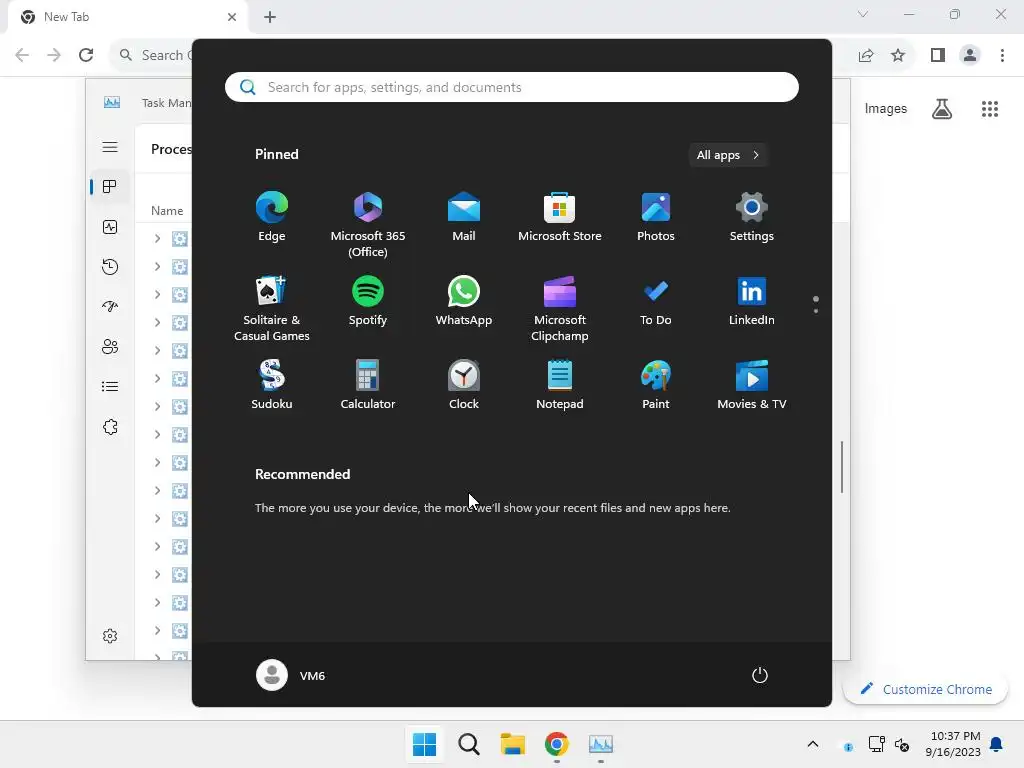This screenshot has height=768, width=1024.
Task: Open App history in Task Manager sidebar
Action: pyautogui.click(x=110, y=266)
